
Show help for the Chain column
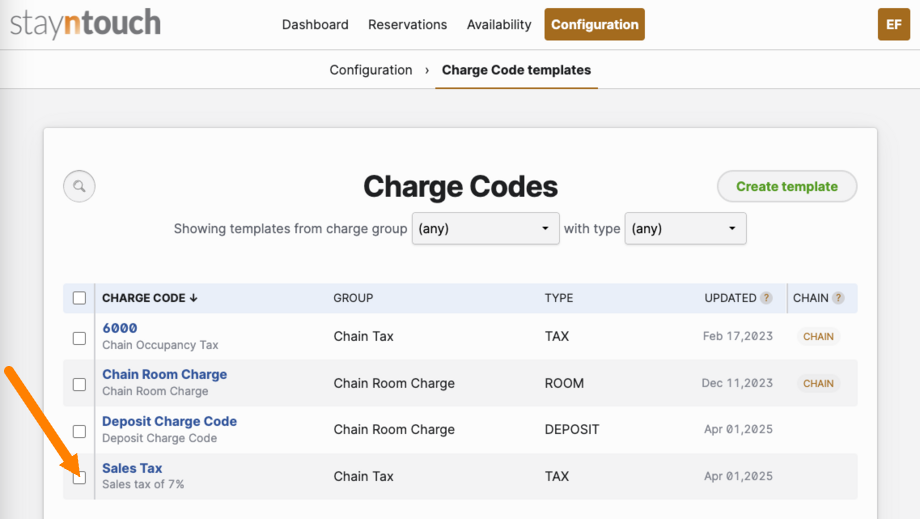(x=838, y=298)
